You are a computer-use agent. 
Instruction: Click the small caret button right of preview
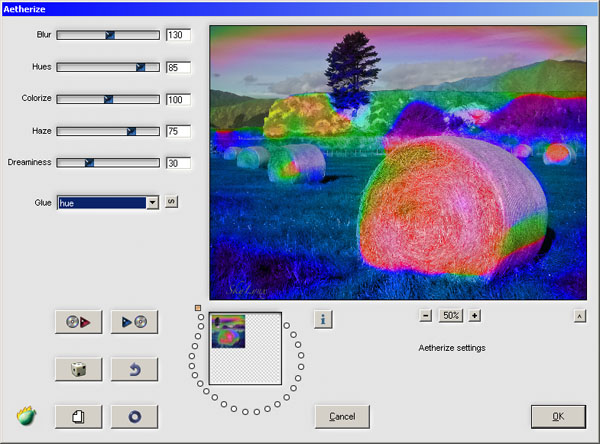578,316
